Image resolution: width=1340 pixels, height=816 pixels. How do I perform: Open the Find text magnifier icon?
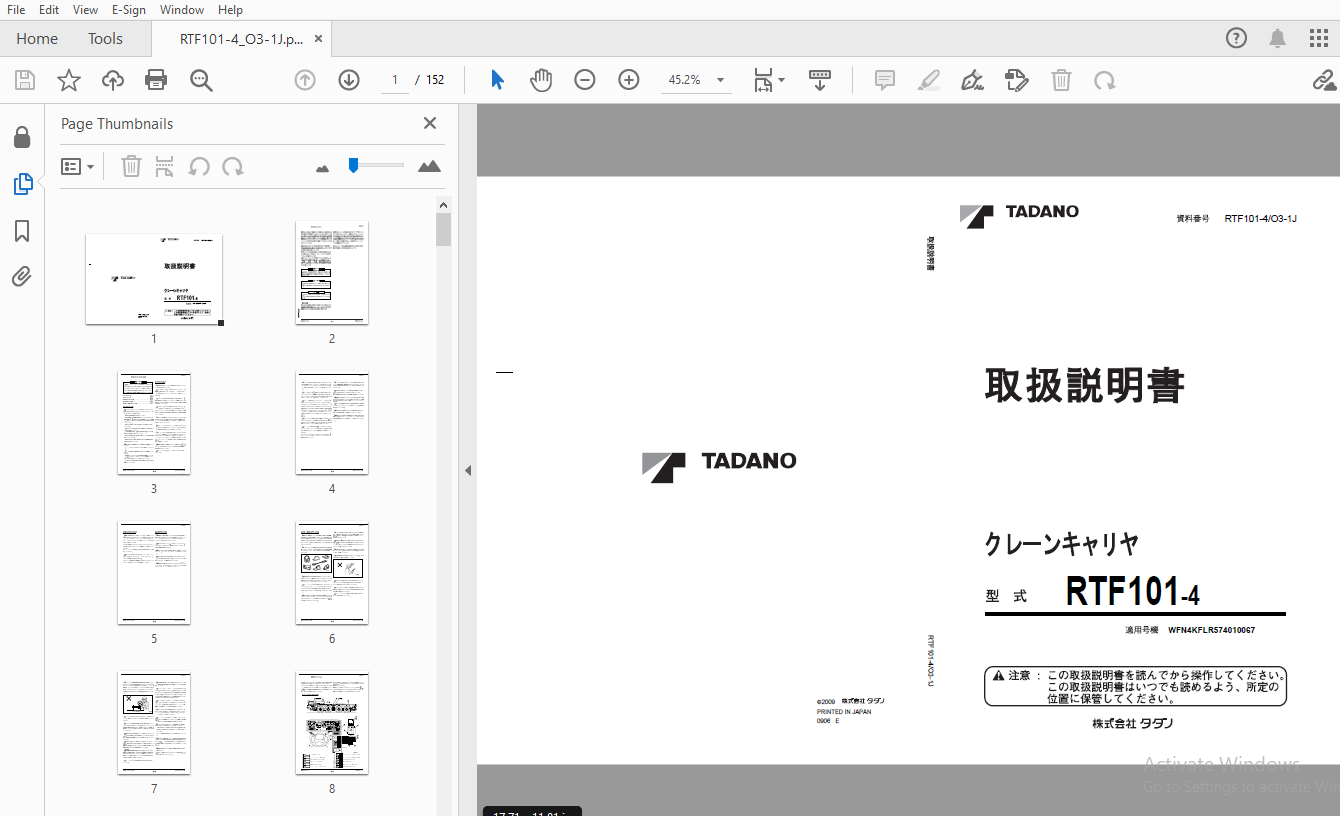(x=201, y=80)
